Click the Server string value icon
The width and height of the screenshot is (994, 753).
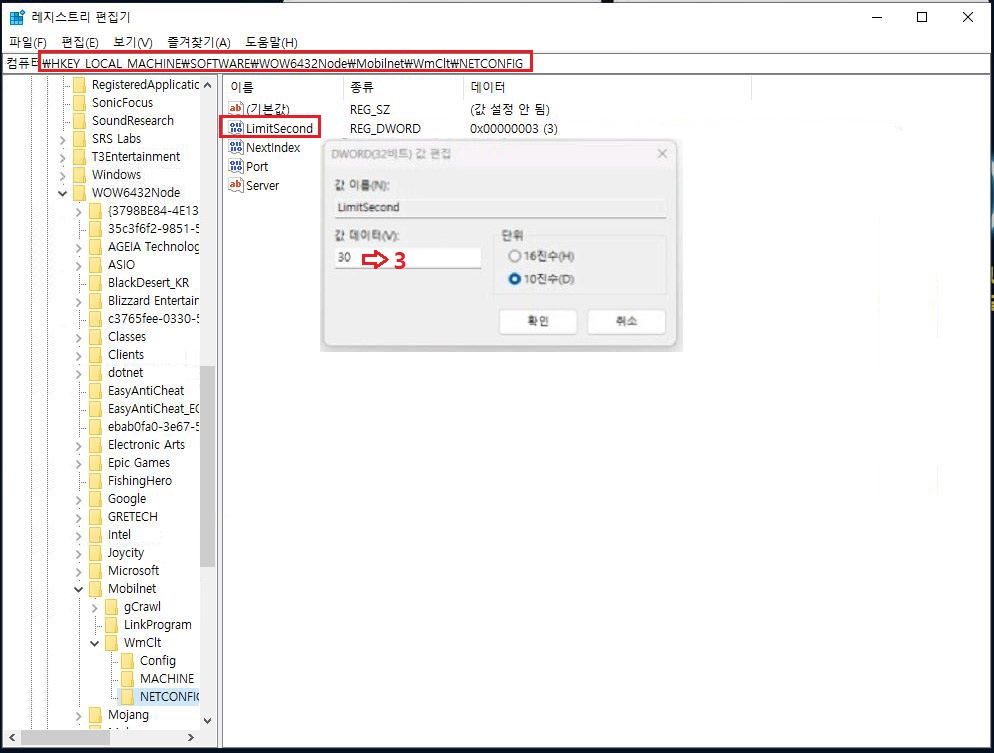tap(236, 185)
